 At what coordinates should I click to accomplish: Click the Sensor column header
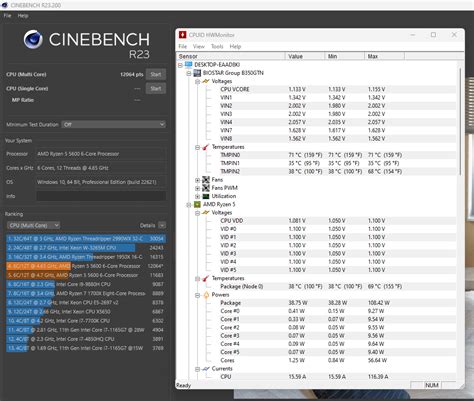tap(231, 56)
